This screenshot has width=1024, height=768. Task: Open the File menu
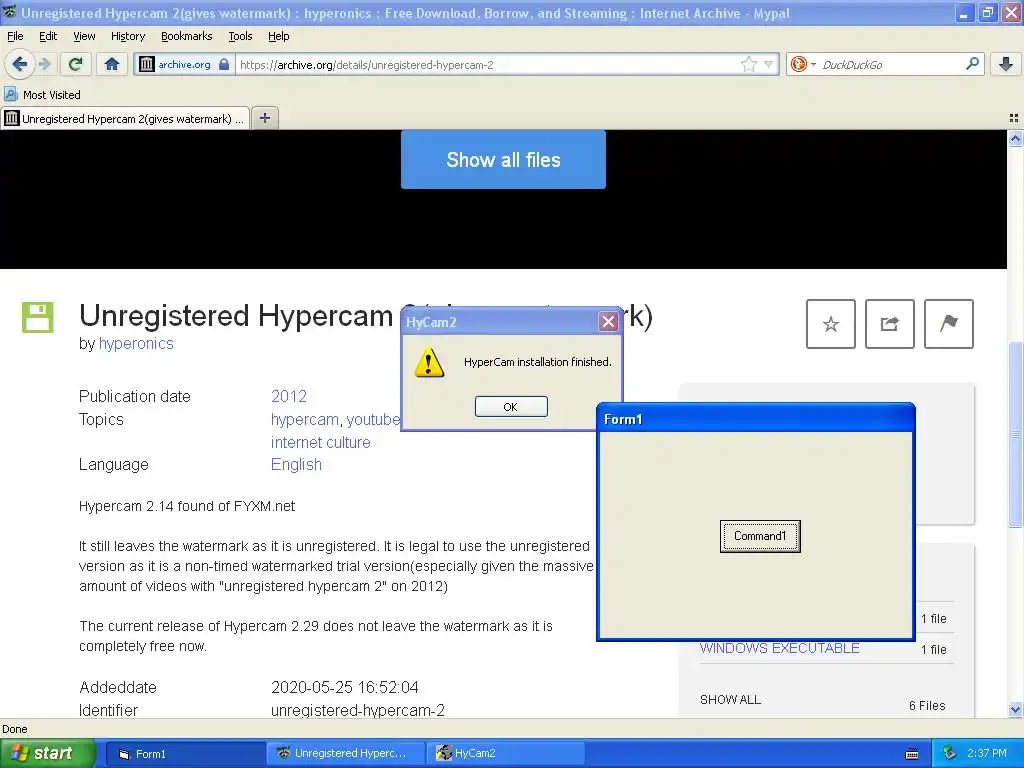pos(15,36)
